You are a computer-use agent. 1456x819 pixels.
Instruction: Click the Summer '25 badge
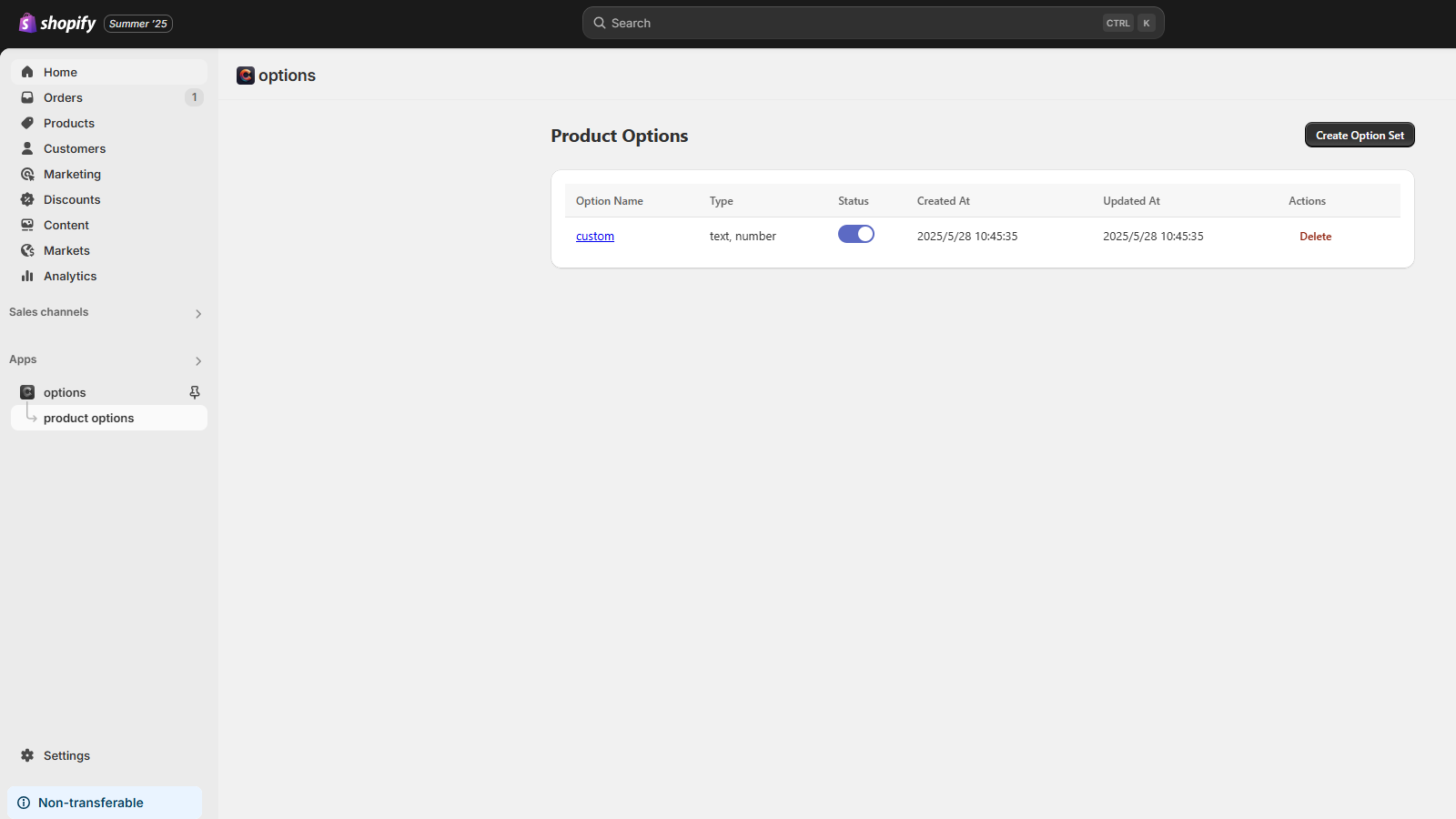click(138, 24)
